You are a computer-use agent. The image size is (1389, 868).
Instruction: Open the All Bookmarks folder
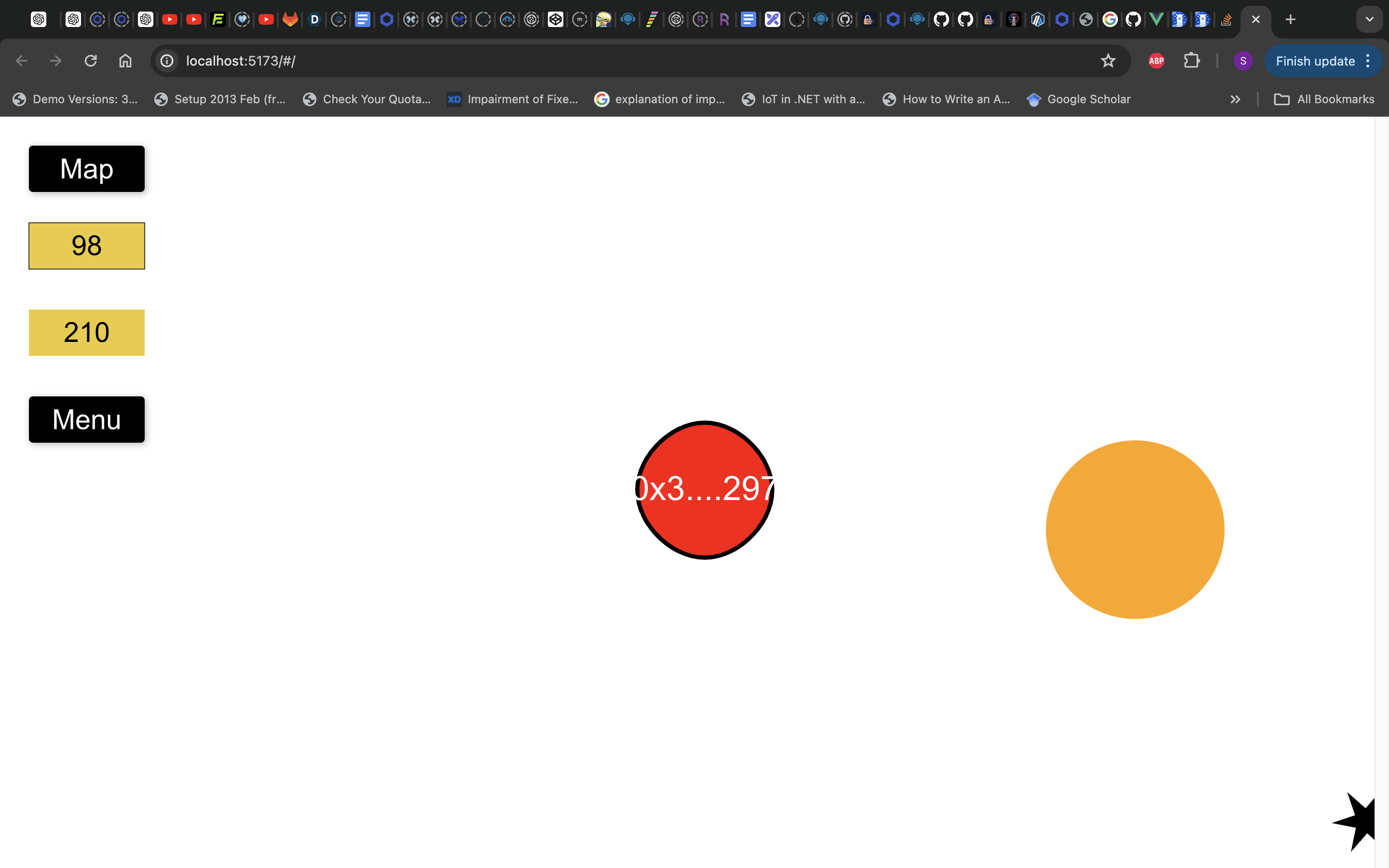(x=1324, y=99)
